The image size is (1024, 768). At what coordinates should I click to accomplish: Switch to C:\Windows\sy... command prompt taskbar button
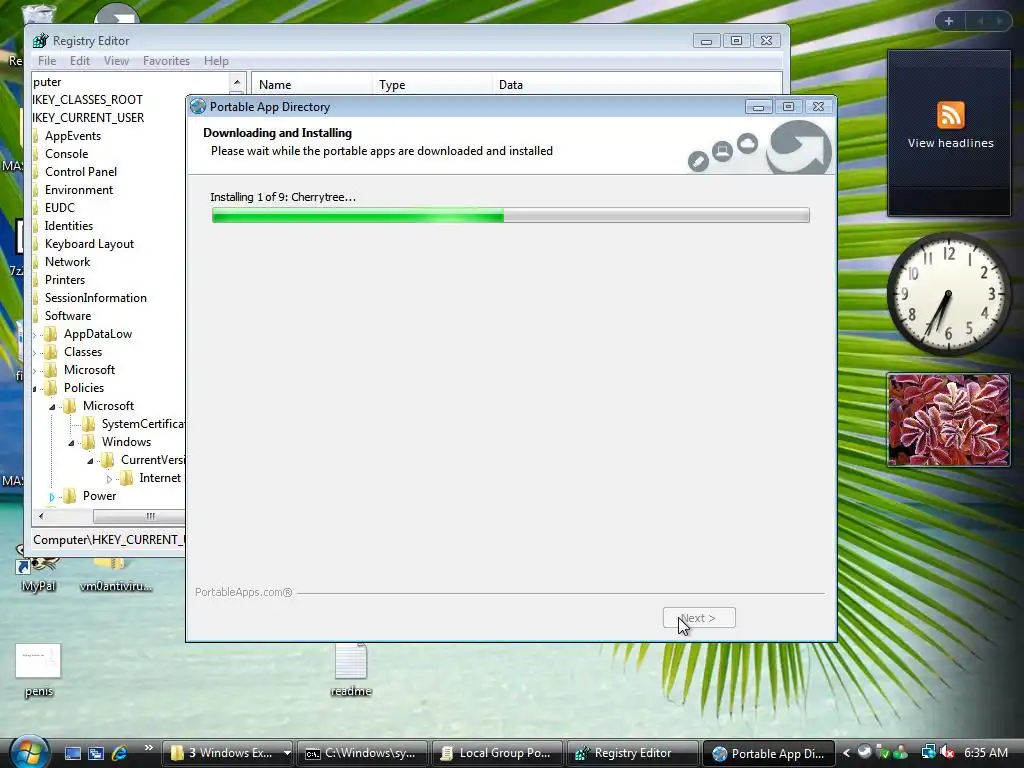click(x=363, y=753)
